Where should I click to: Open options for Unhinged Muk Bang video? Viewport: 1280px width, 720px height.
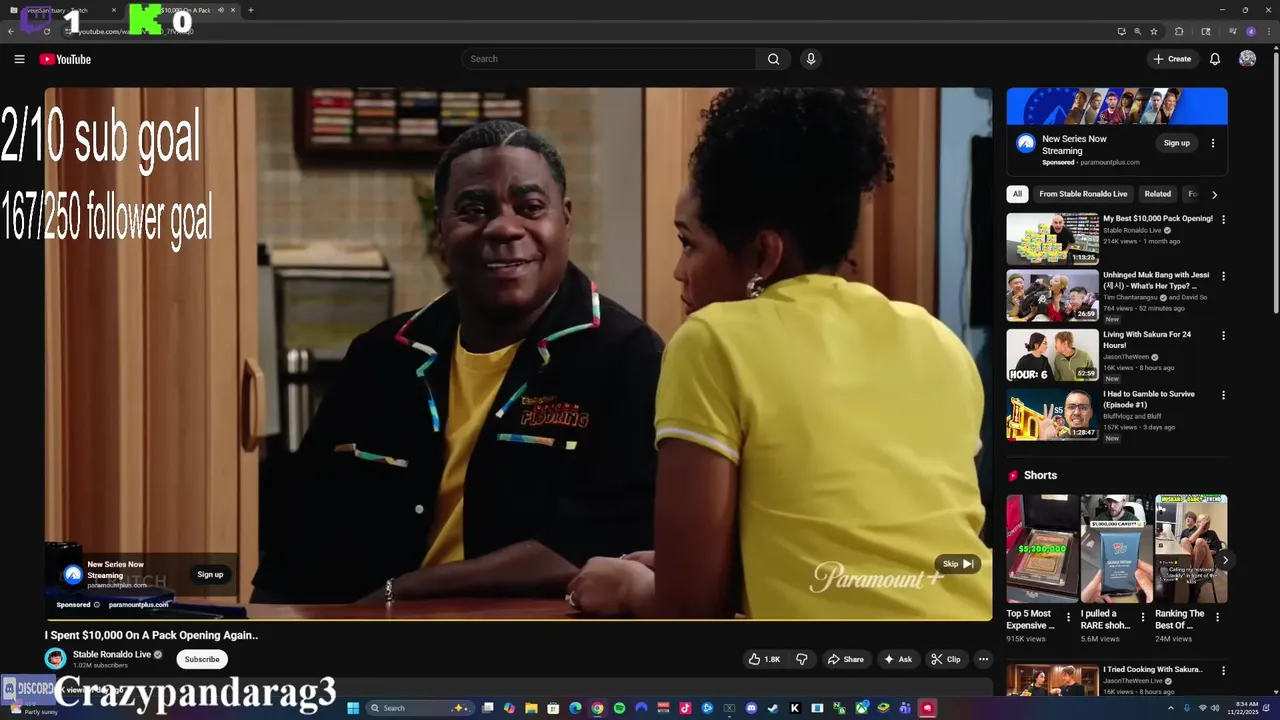tap(1223, 276)
